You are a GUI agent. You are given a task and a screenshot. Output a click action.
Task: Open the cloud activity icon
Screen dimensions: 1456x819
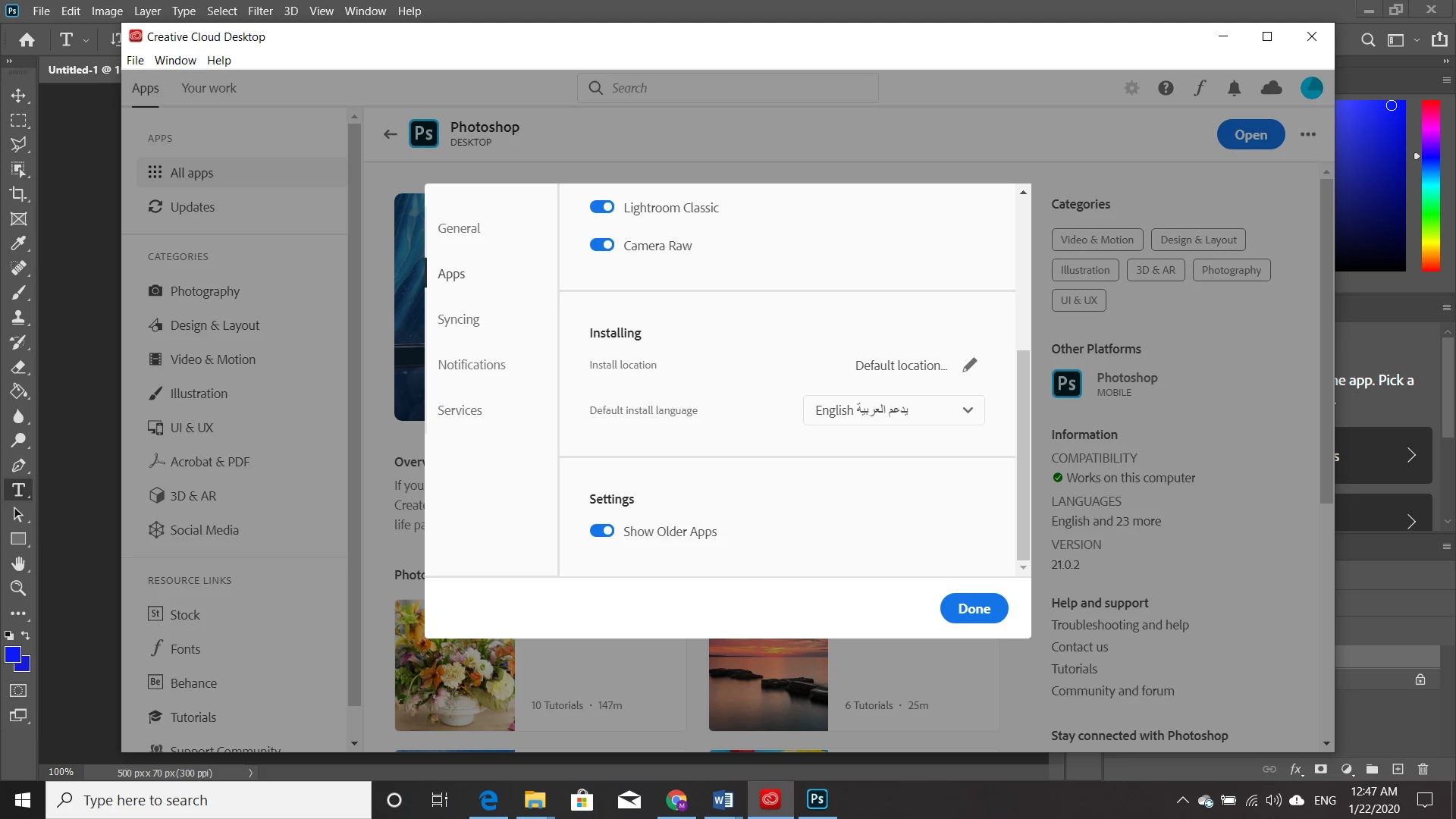[1272, 89]
